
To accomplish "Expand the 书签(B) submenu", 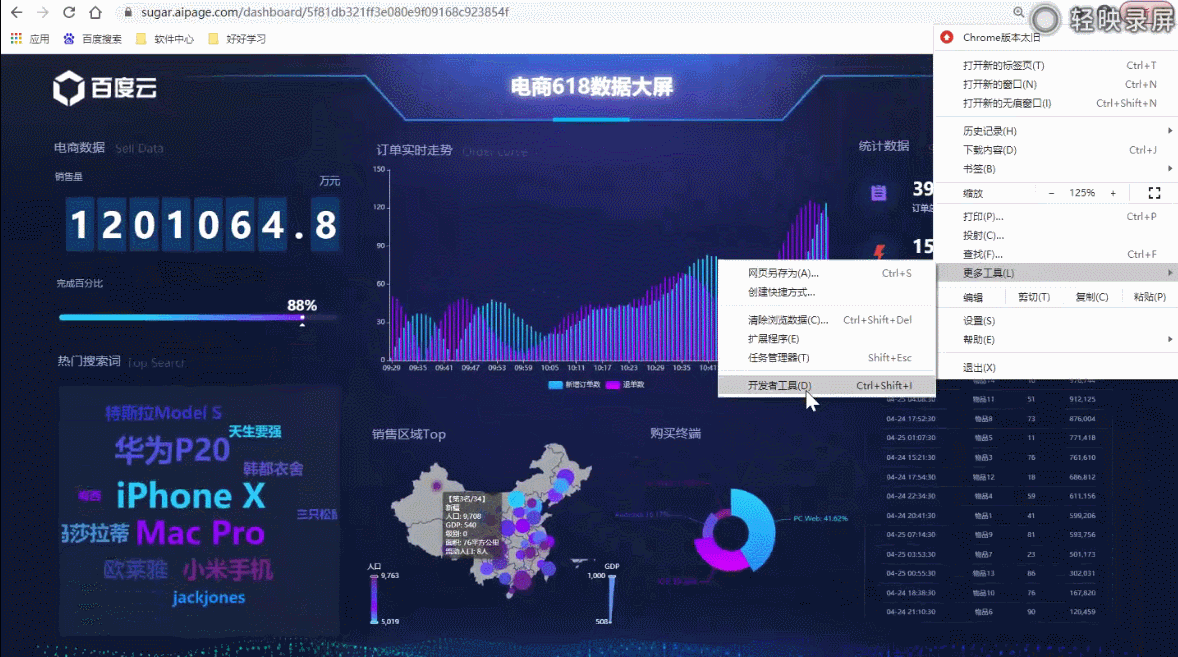I will pos(1056,169).
